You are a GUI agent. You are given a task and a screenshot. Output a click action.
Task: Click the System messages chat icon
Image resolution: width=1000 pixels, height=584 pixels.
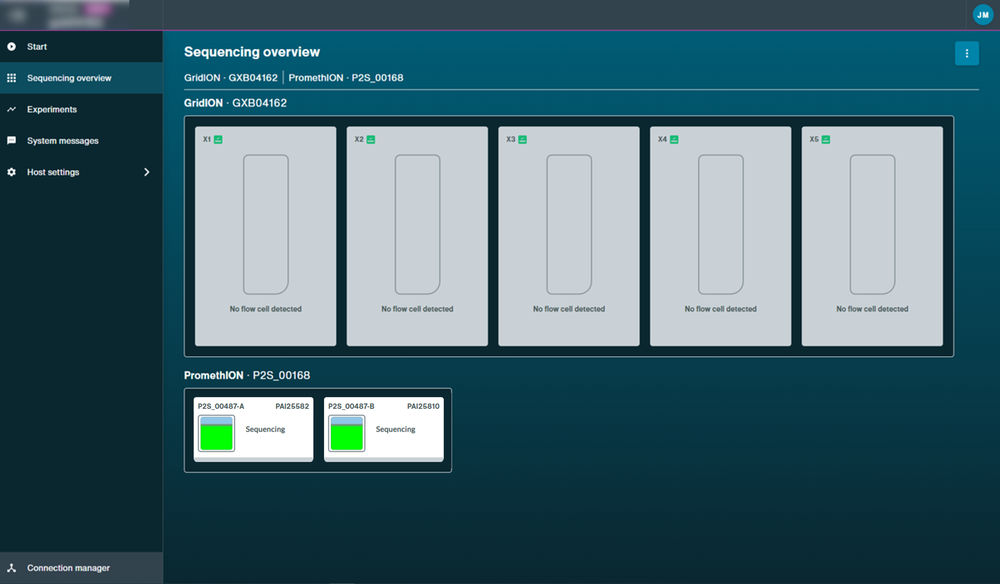[x=11, y=140]
